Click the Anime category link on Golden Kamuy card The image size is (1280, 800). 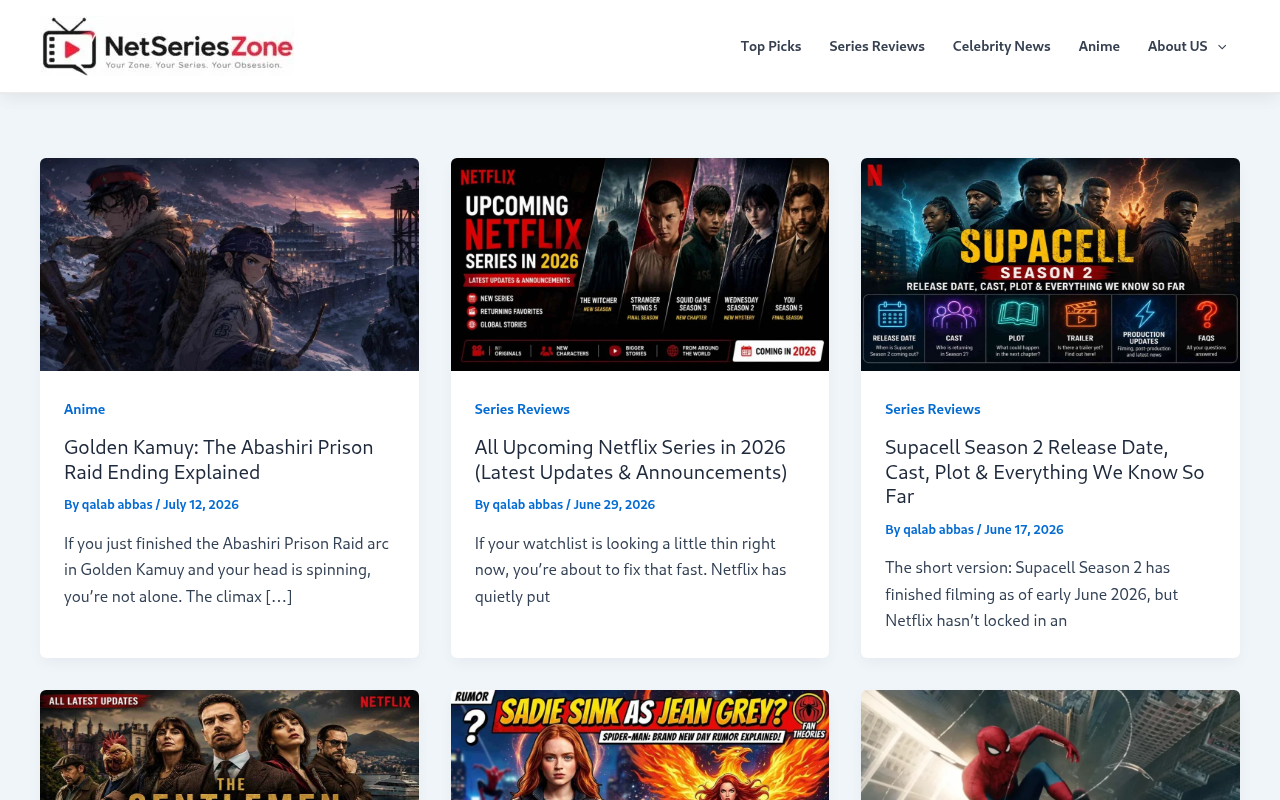[84, 409]
